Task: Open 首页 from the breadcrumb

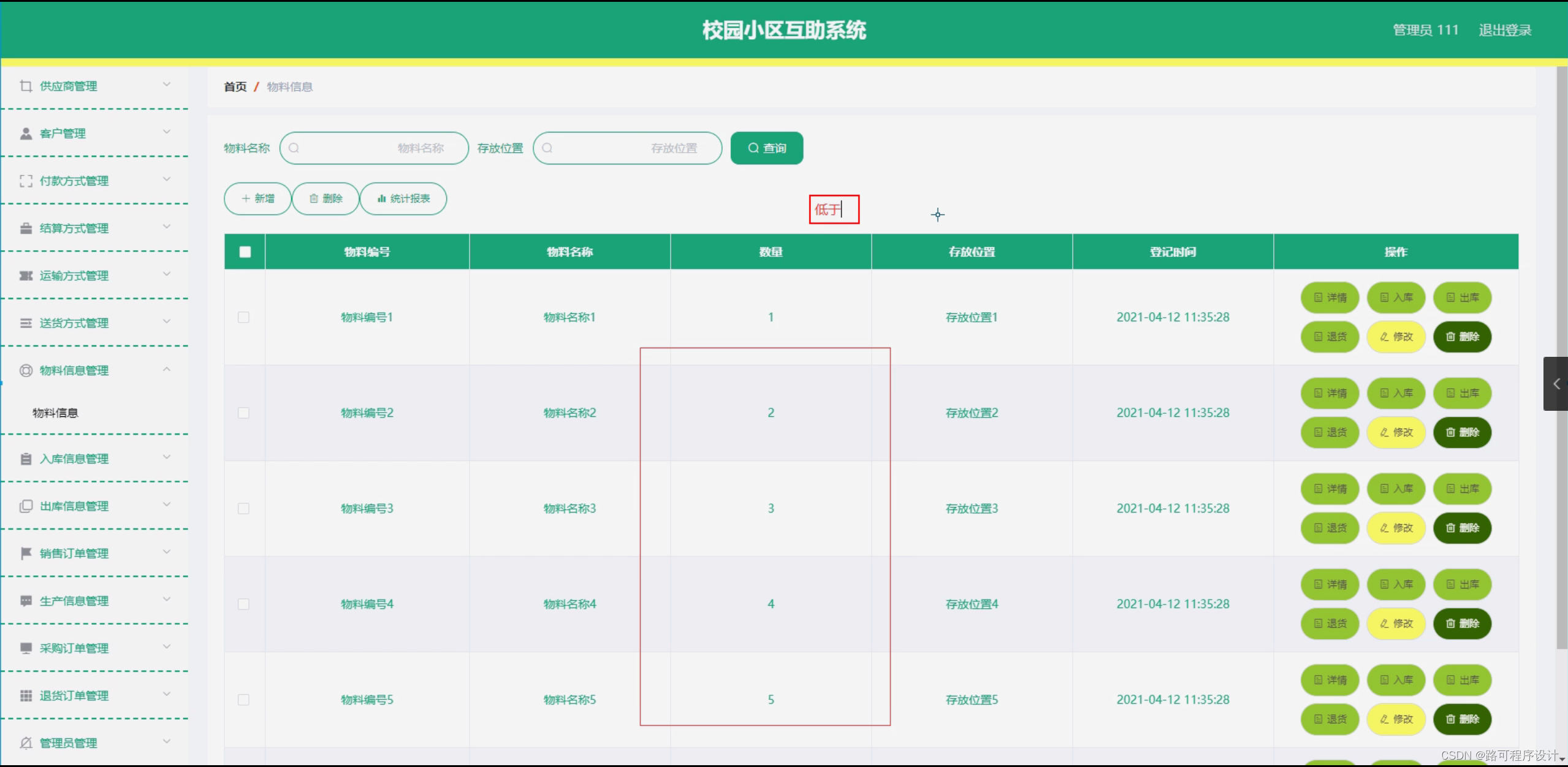Action: [x=235, y=86]
